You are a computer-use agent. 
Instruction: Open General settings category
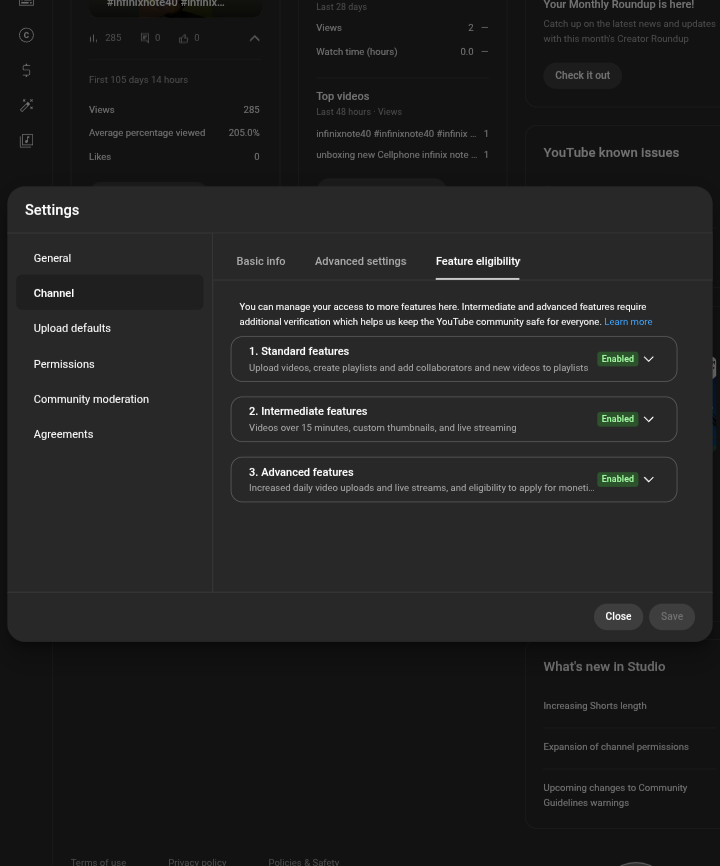(x=110, y=258)
